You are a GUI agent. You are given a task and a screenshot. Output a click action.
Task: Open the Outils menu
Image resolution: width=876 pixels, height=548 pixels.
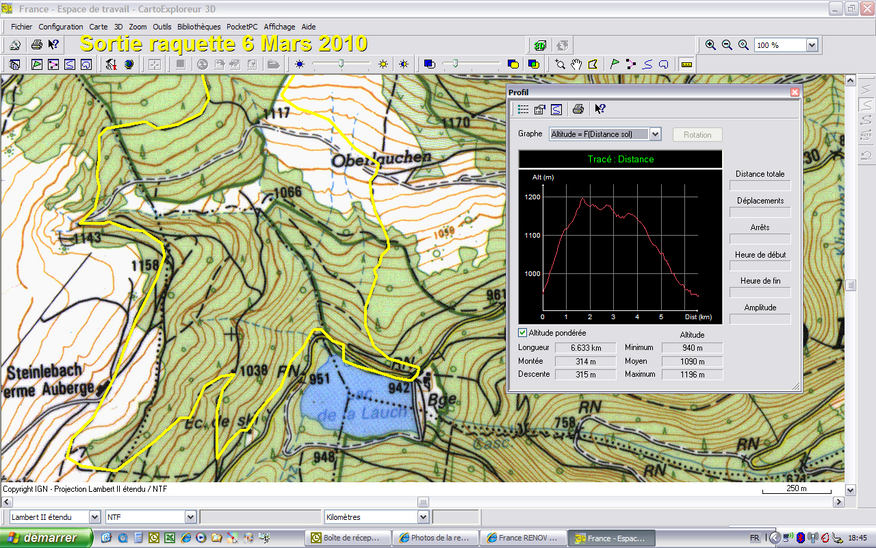click(x=162, y=26)
